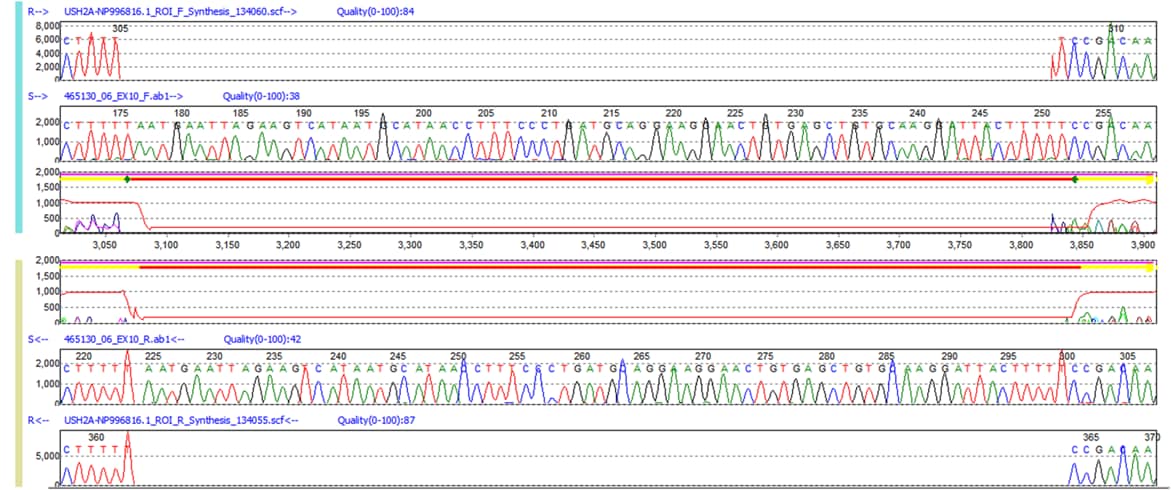Click the red region bar in reverse mutation panel

tap(600, 266)
